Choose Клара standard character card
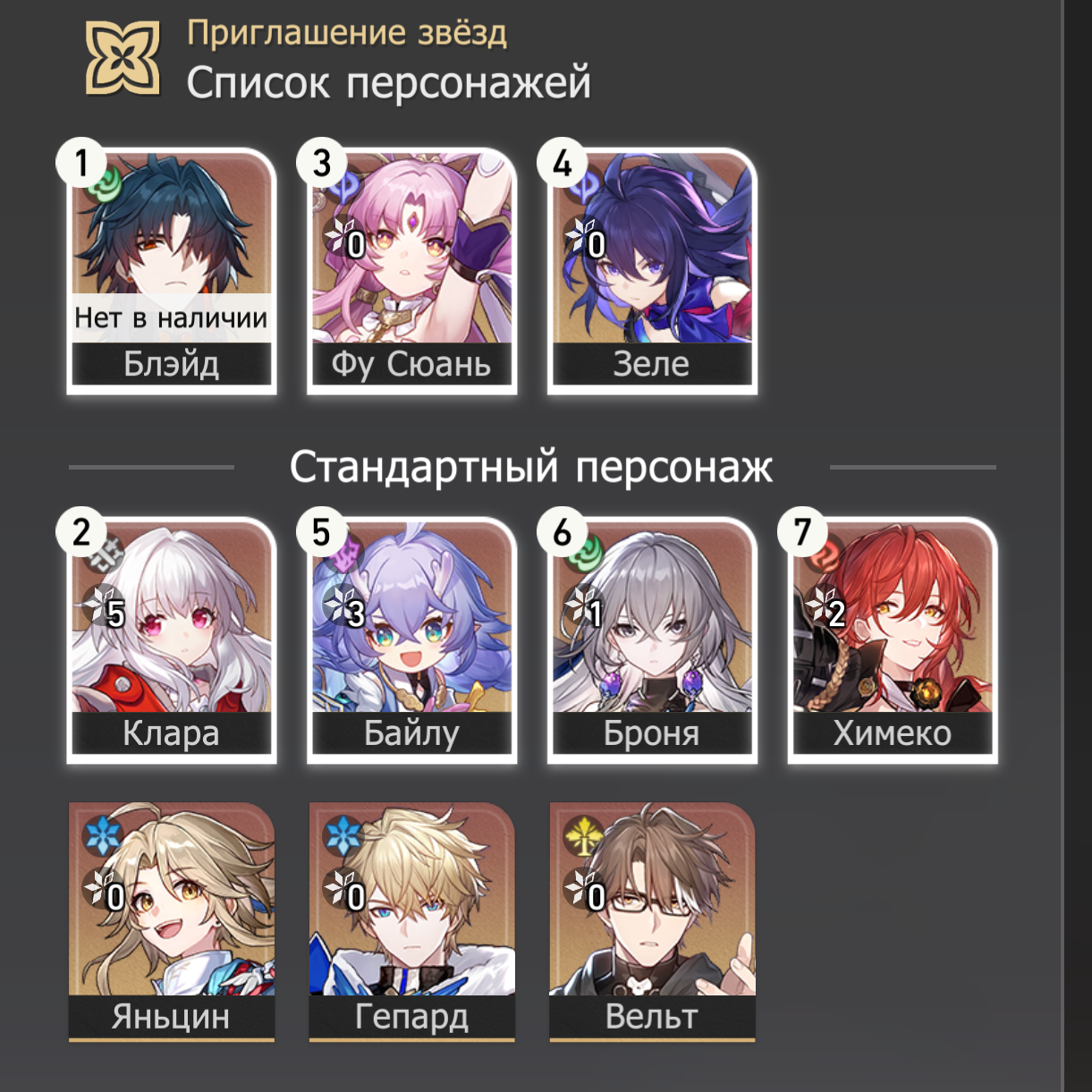 coord(172,640)
